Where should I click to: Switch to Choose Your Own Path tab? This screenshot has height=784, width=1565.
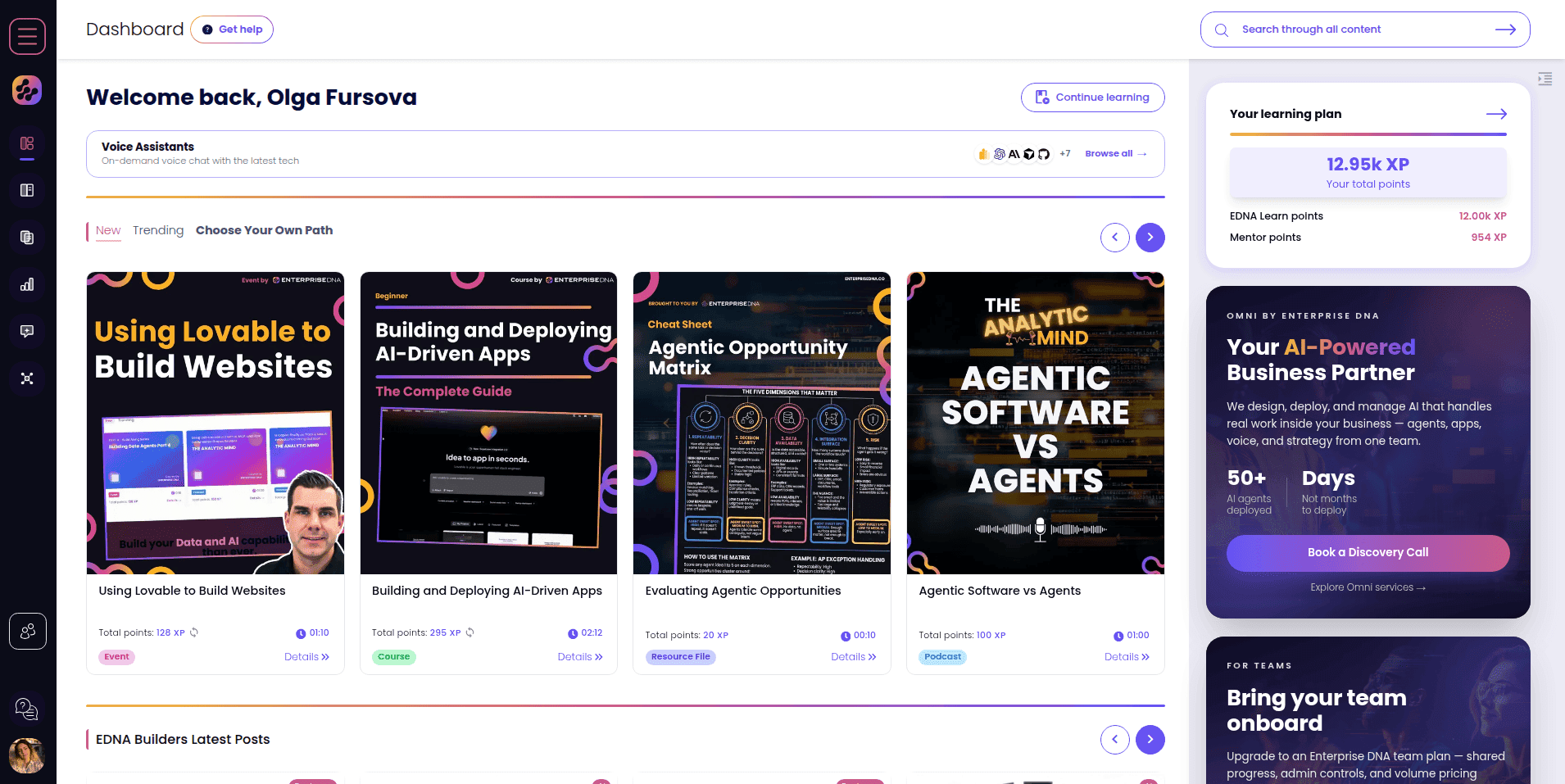click(x=264, y=231)
